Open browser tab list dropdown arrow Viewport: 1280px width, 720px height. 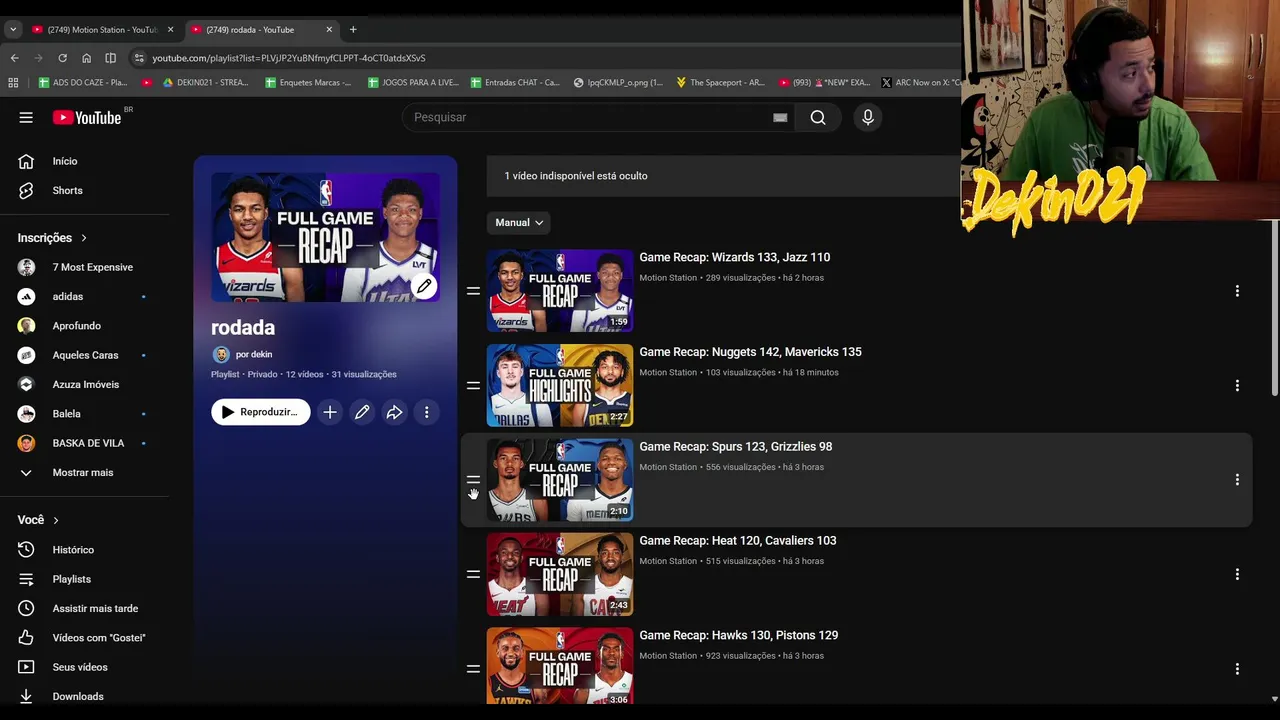pyautogui.click(x=13, y=30)
